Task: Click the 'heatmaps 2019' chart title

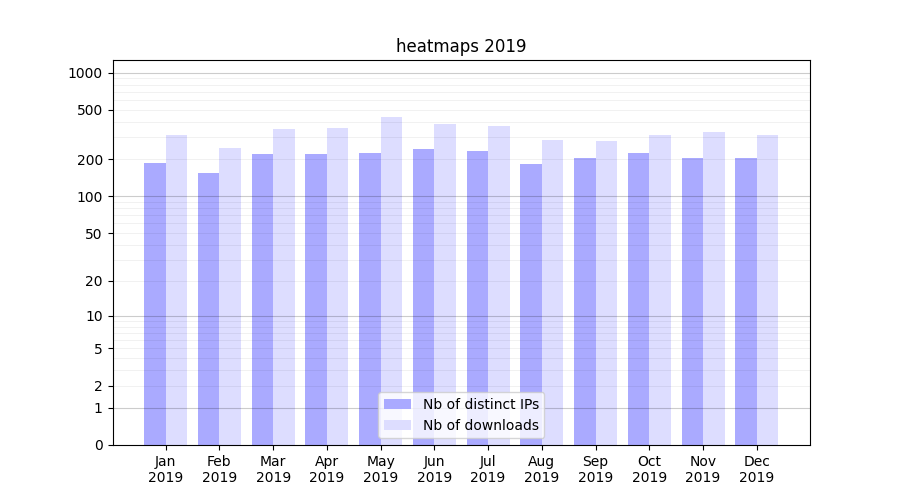Action: [460, 46]
